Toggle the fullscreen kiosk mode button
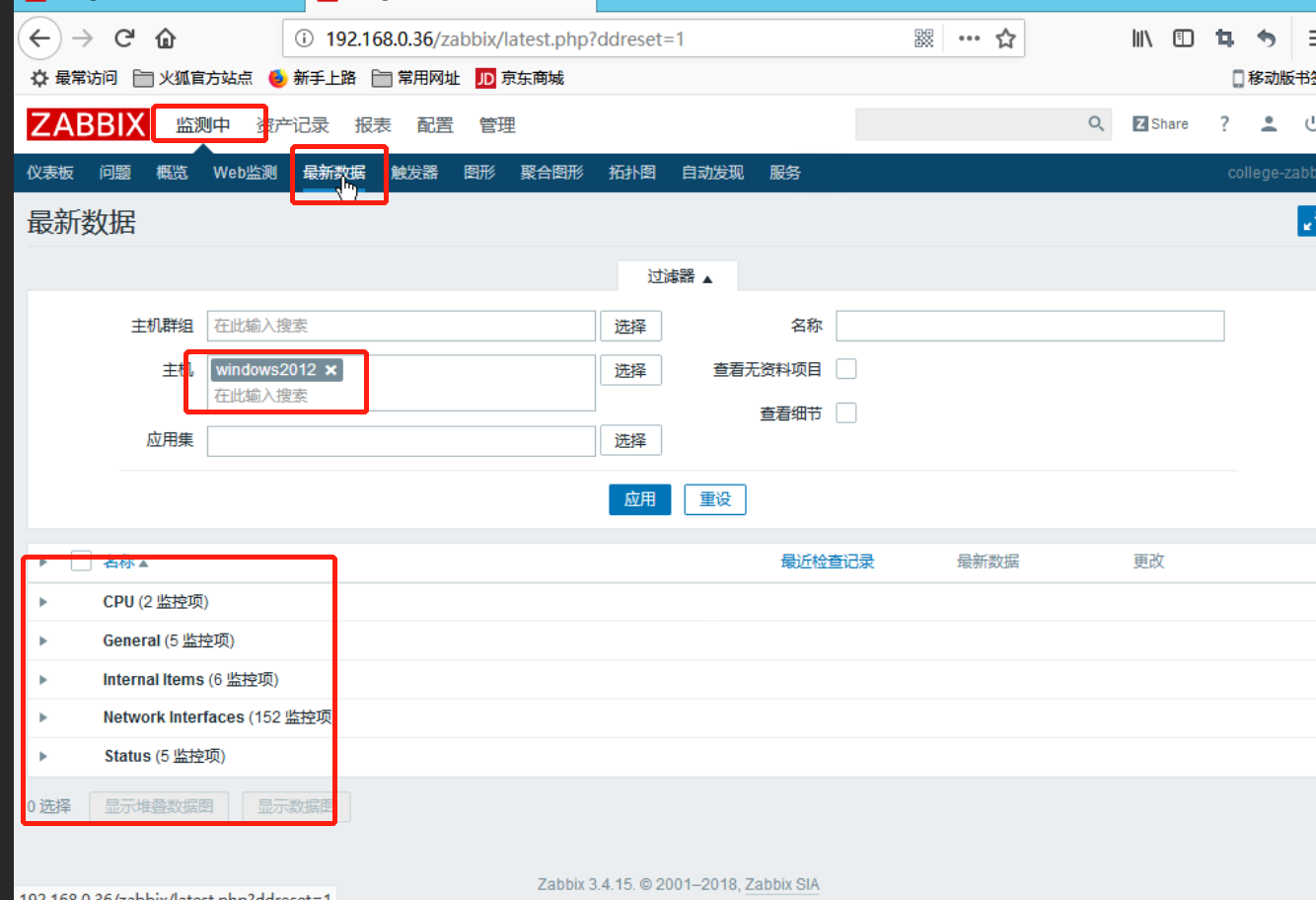 (1307, 222)
